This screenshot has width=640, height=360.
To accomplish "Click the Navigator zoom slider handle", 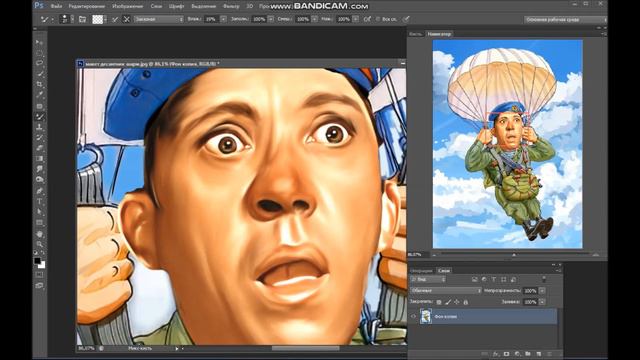I will tap(514, 255).
